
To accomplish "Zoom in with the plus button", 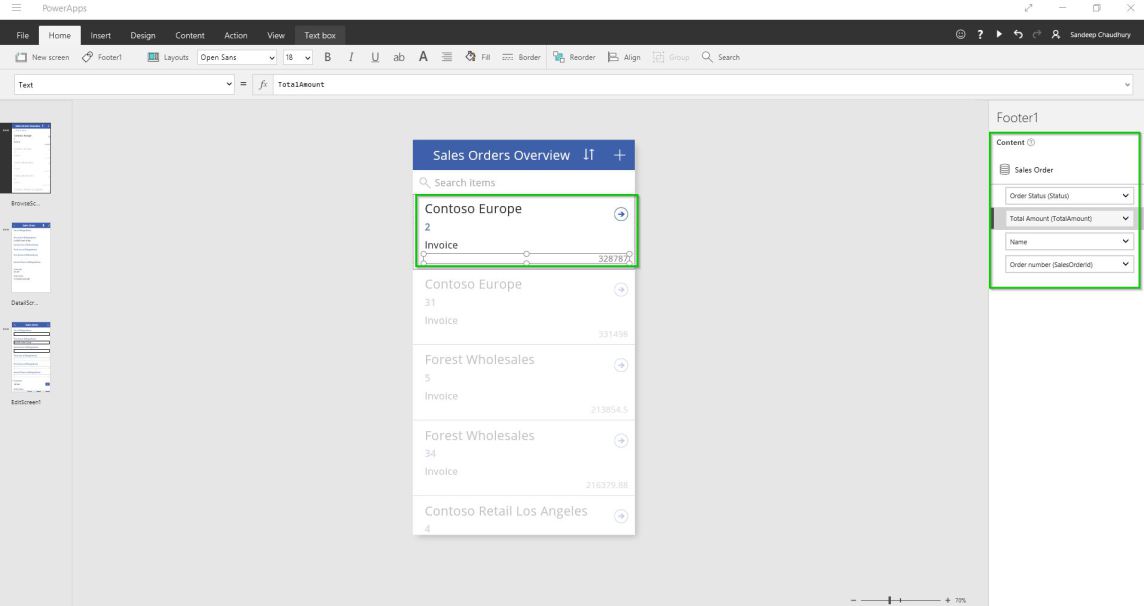I will tap(948, 600).
